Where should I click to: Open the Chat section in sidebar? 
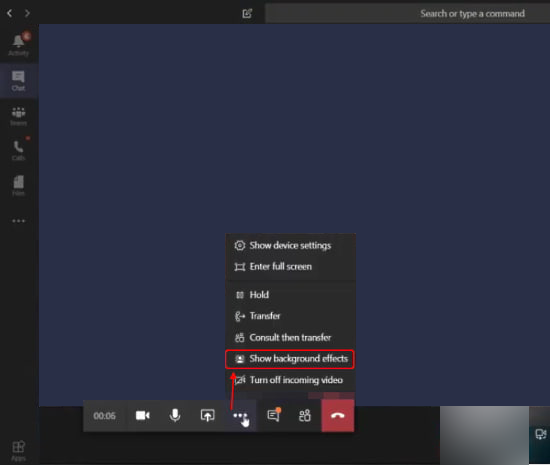[x=18, y=81]
